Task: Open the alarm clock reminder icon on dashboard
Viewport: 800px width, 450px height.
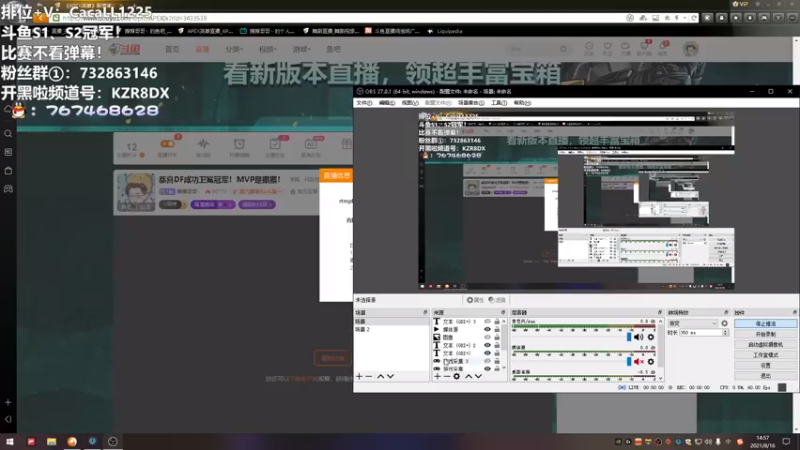Action: 239,144
